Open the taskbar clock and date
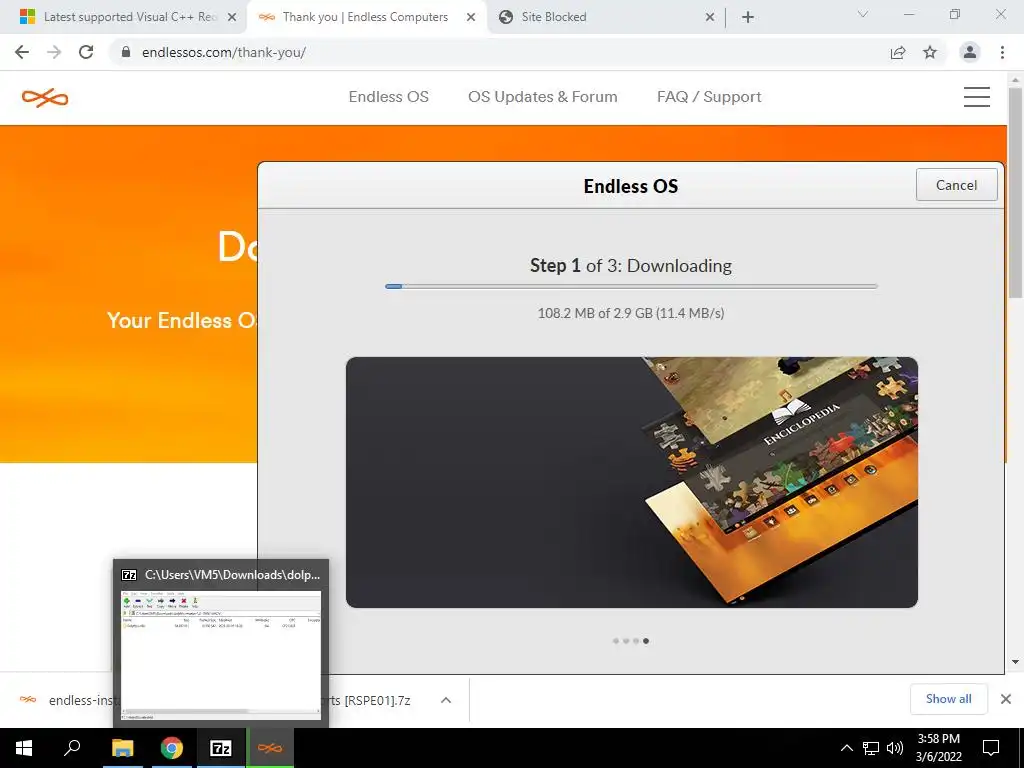Viewport: 1024px width, 768px height. coord(938,748)
